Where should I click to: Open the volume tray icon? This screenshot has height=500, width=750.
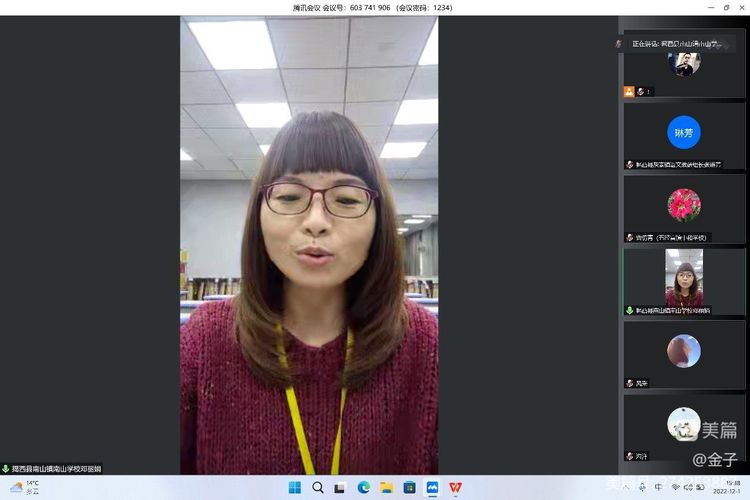click(x=688, y=488)
